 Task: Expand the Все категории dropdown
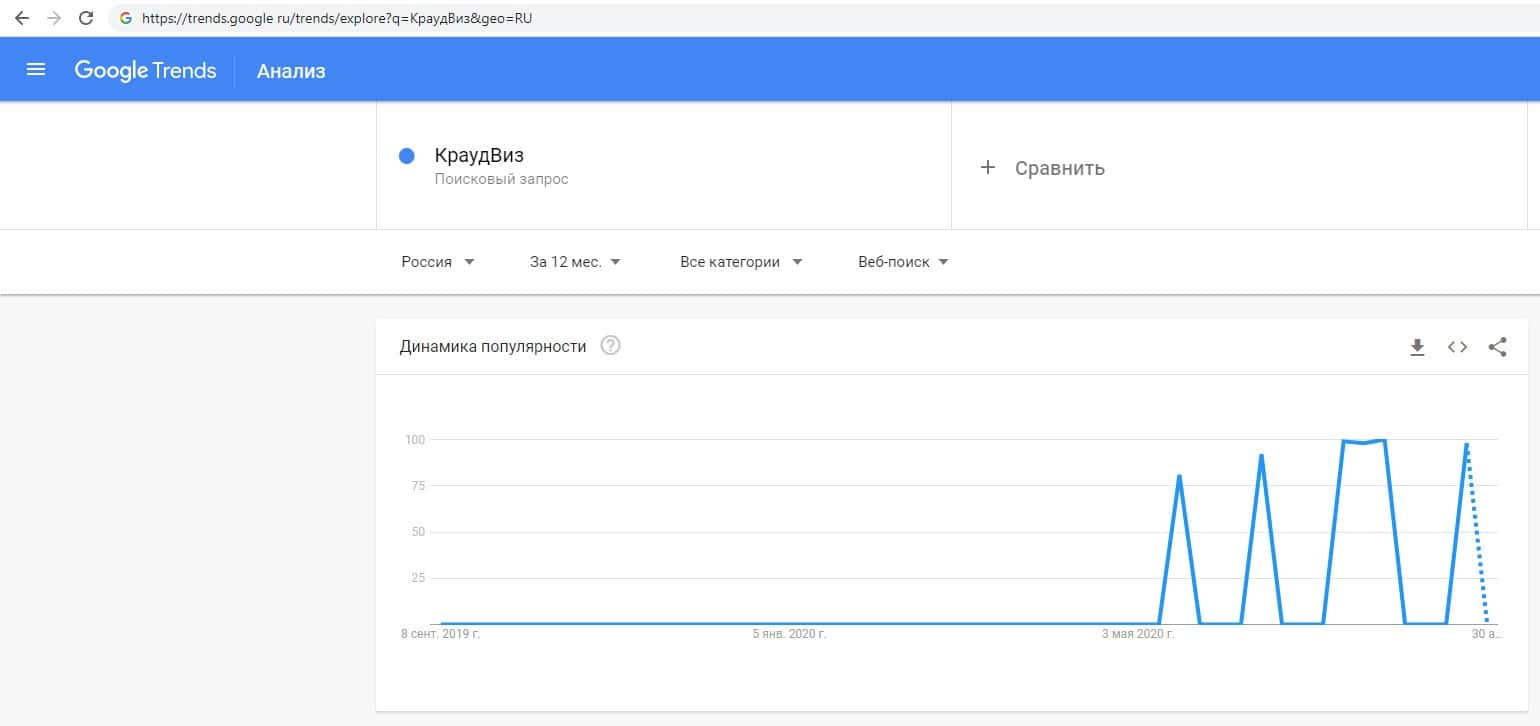(741, 262)
